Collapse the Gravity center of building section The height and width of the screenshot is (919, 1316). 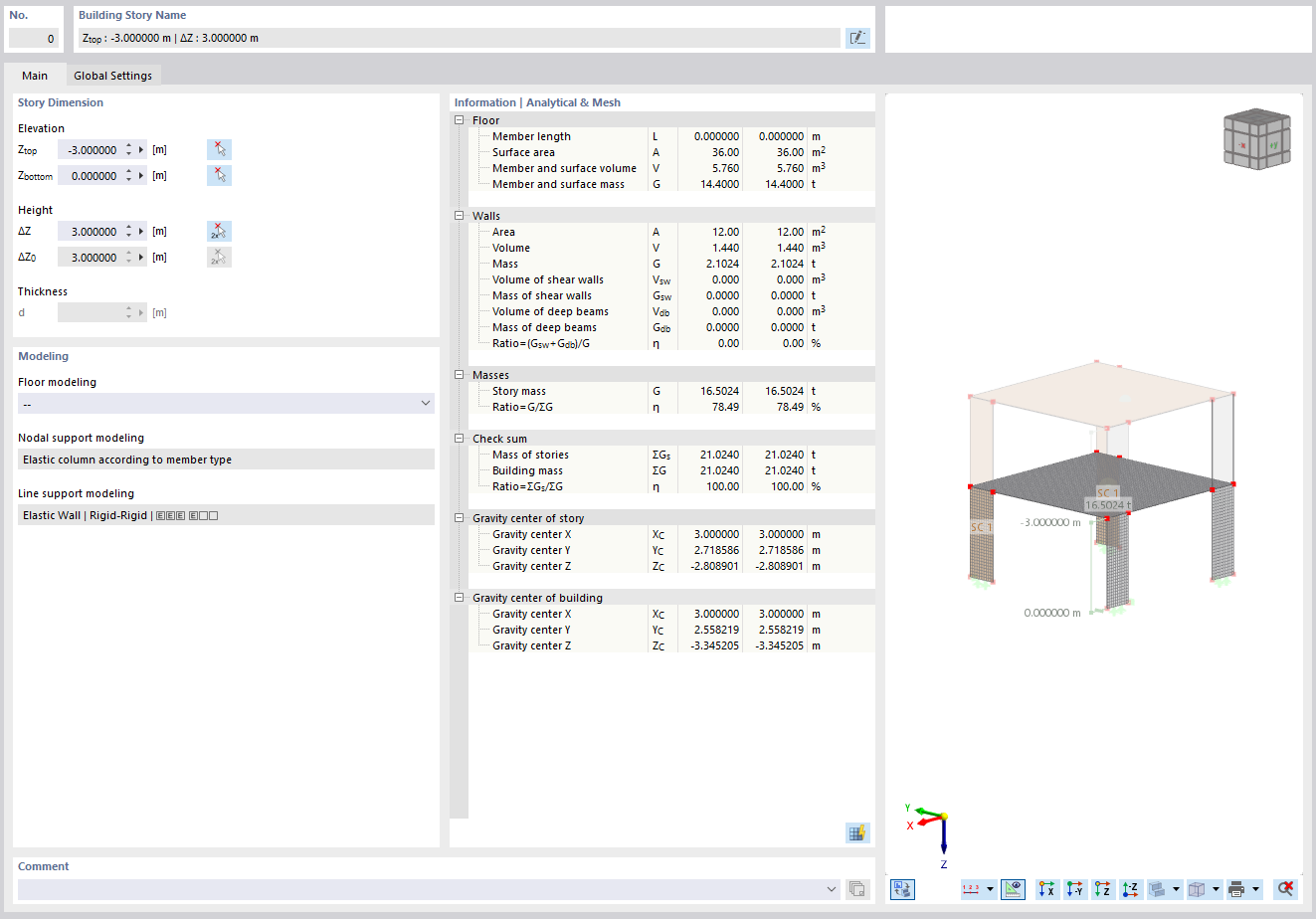click(x=460, y=598)
